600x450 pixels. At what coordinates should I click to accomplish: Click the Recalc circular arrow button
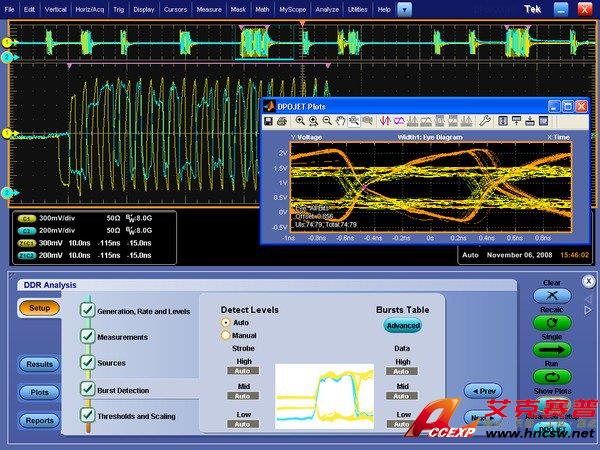click(x=552, y=323)
